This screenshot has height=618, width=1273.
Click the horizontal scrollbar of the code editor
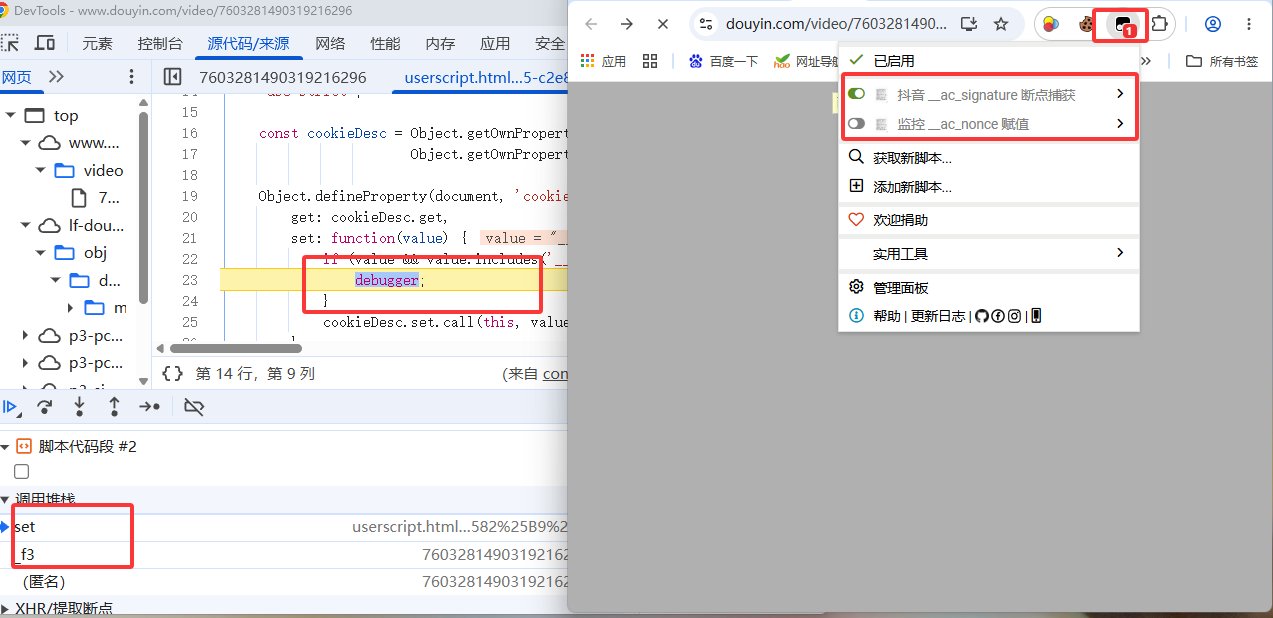237,347
